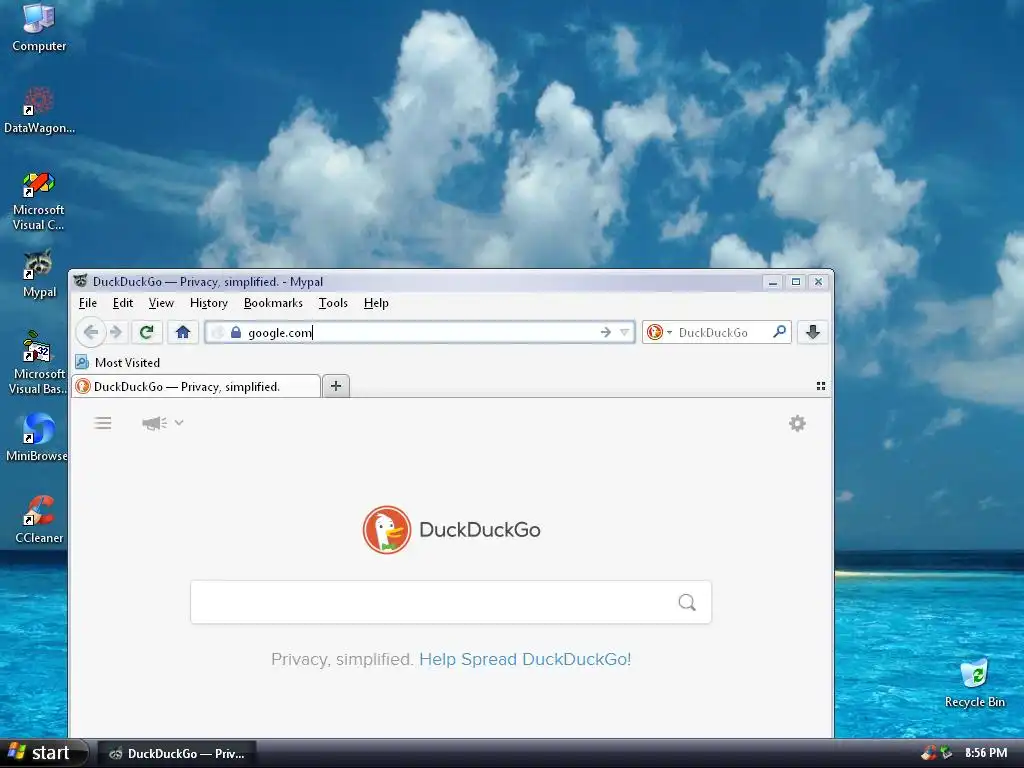Open the Downloads arrow button
The height and width of the screenshot is (768, 1024).
coord(812,332)
